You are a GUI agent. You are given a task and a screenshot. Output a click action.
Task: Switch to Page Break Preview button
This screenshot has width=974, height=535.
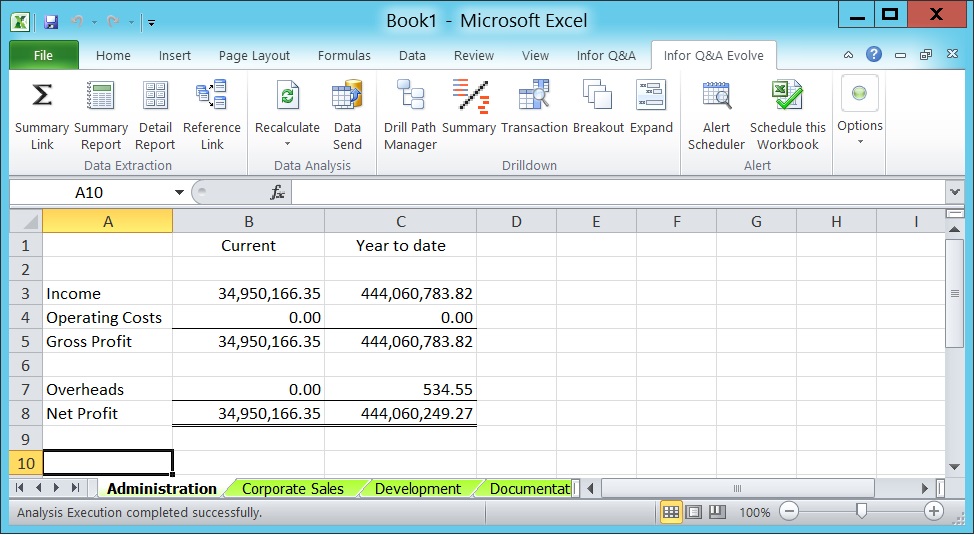pos(717,512)
